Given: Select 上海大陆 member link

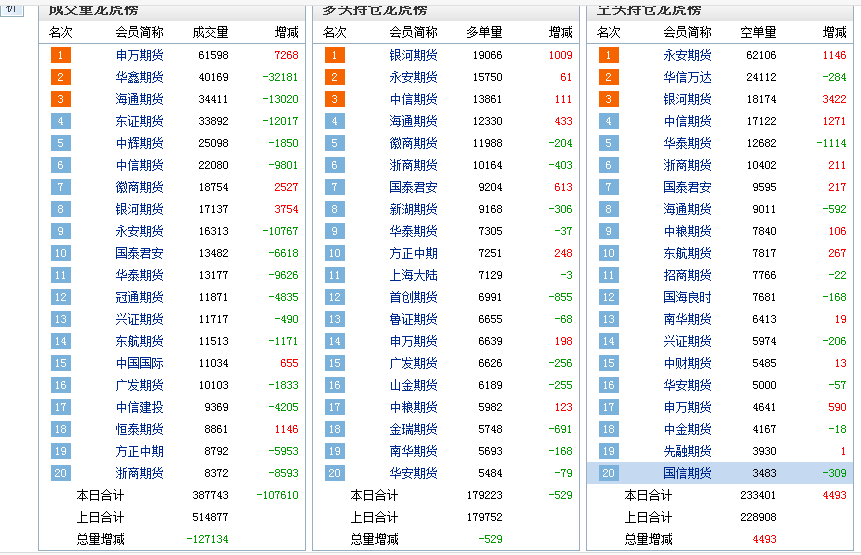Looking at the screenshot, I should tap(413, 275).
